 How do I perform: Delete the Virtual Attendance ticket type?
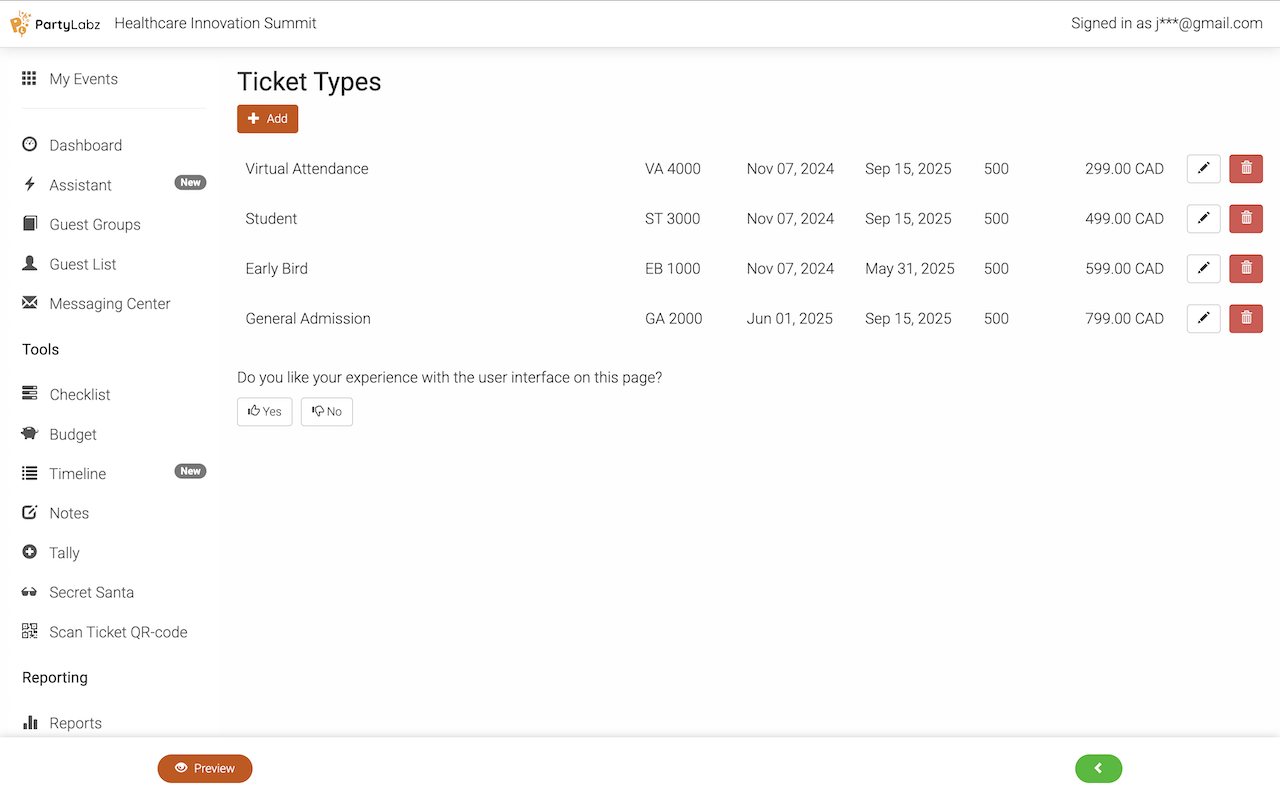[x=1246, y=169]
